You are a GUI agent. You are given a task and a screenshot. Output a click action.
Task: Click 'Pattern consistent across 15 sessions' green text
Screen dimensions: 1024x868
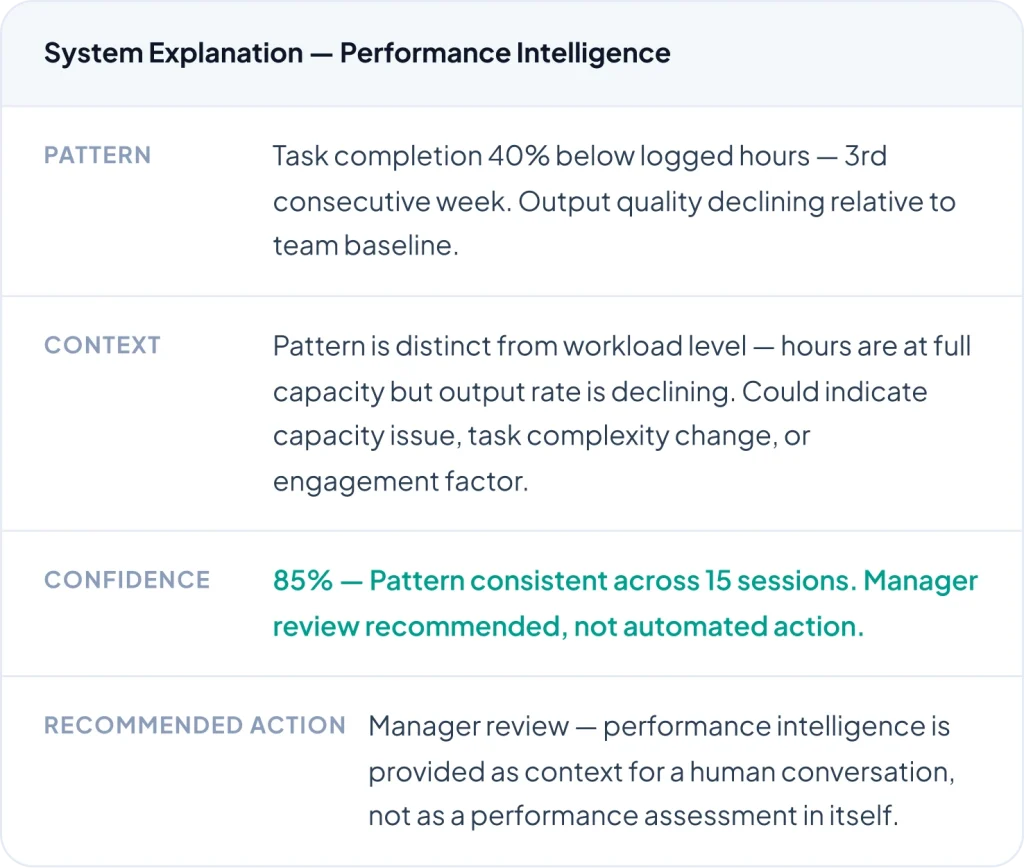[x=612, y=581]
